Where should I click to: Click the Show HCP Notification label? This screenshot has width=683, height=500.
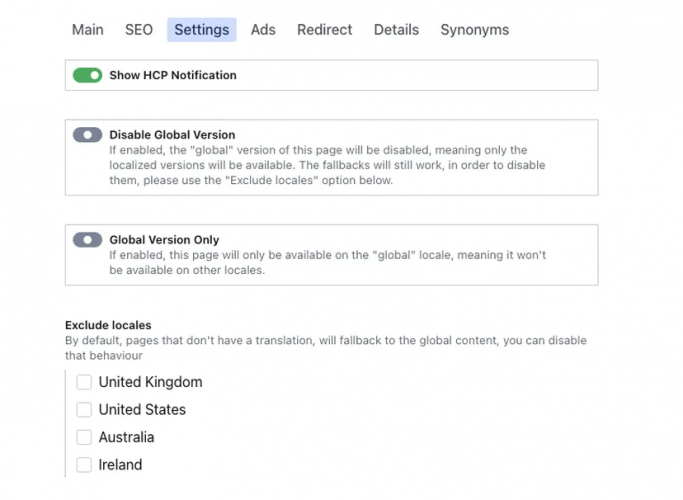click(x=173, y=75)
